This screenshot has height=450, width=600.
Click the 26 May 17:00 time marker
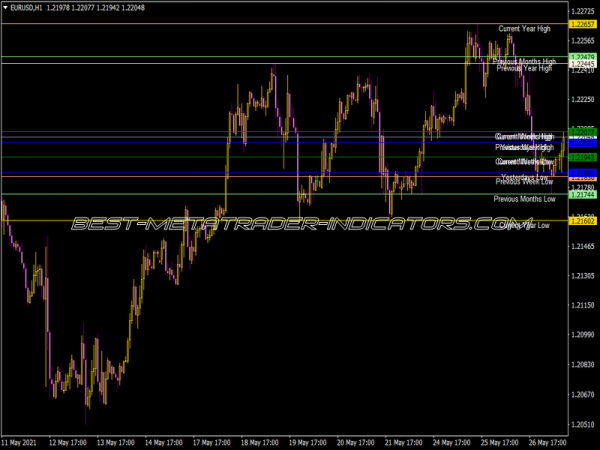(548, 440)
